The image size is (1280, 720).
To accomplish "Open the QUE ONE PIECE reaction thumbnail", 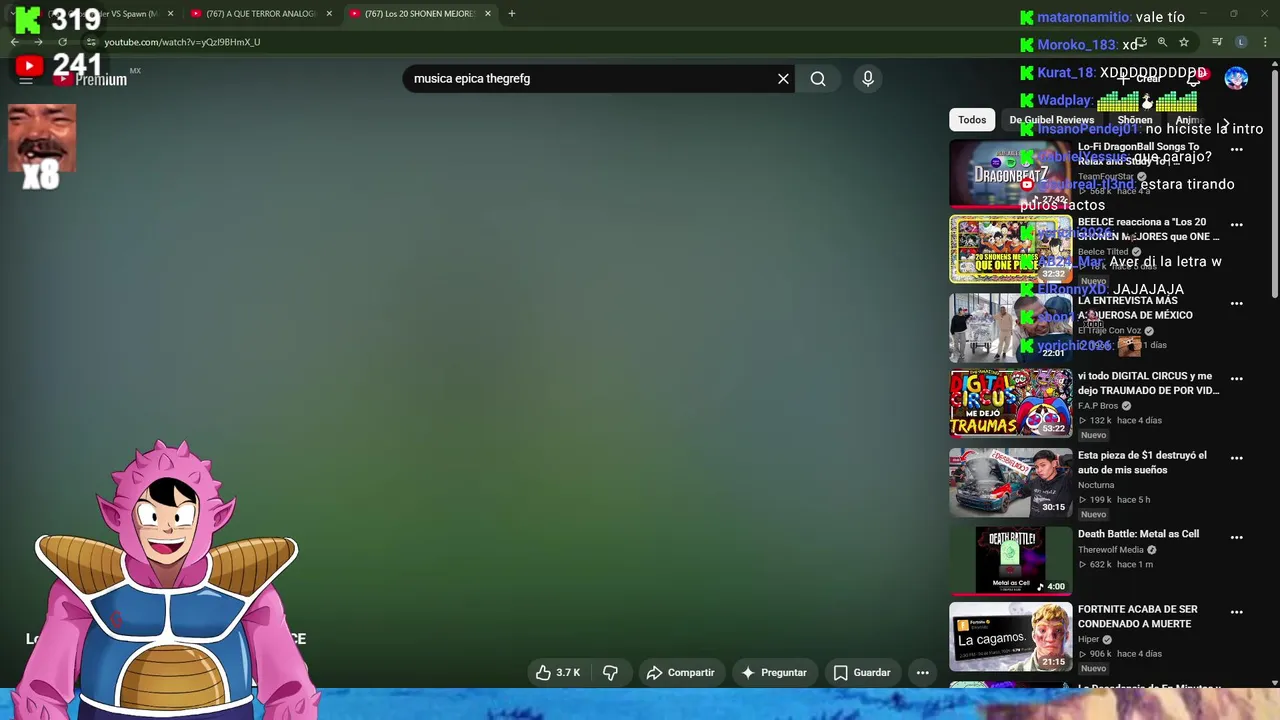I will click(1010, 249).
